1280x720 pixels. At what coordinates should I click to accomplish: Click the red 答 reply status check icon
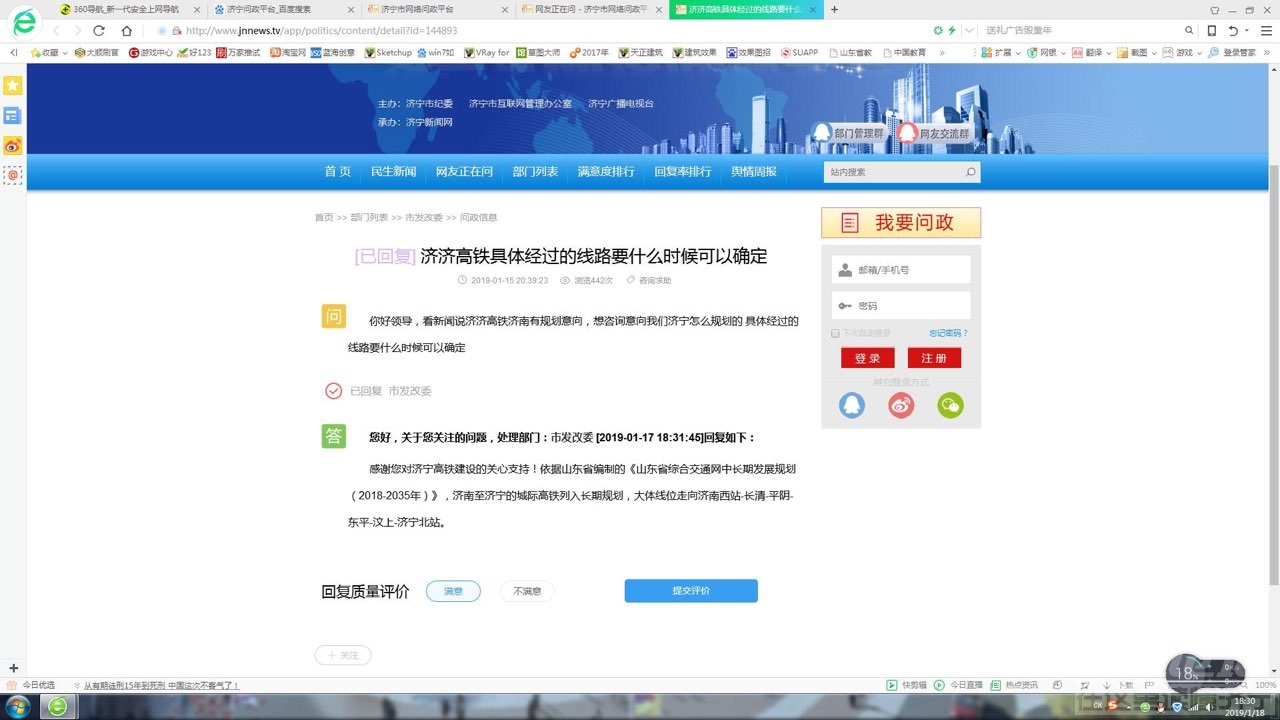point(334,390)
